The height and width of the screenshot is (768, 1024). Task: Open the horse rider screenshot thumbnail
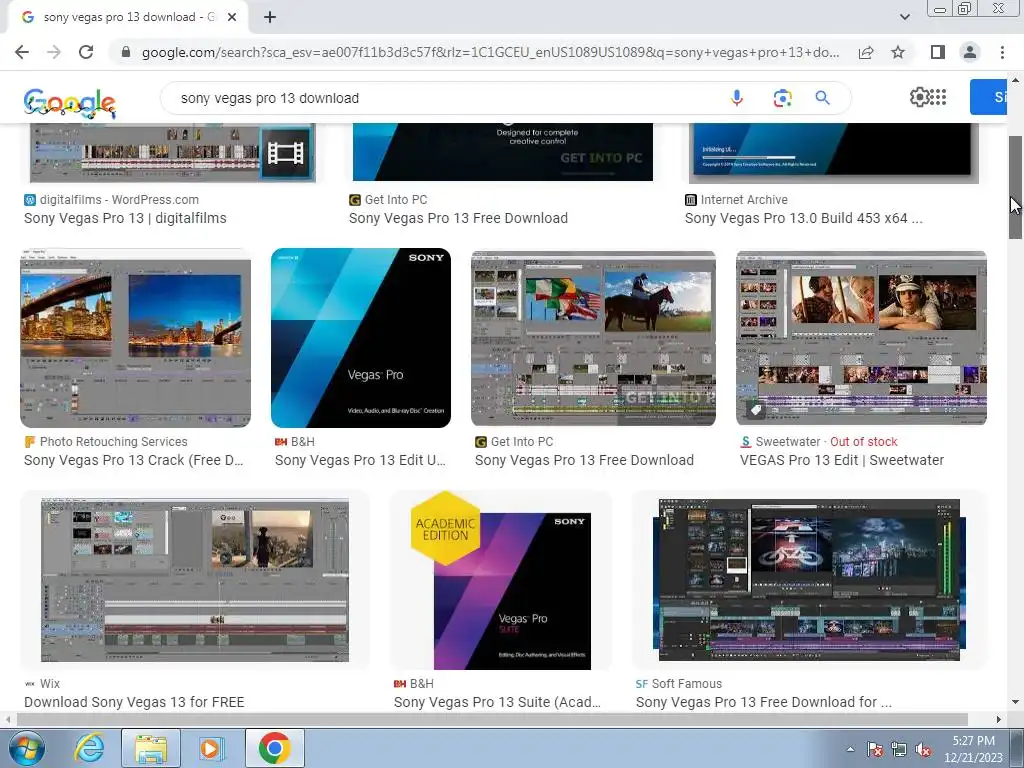coord(593,338)
